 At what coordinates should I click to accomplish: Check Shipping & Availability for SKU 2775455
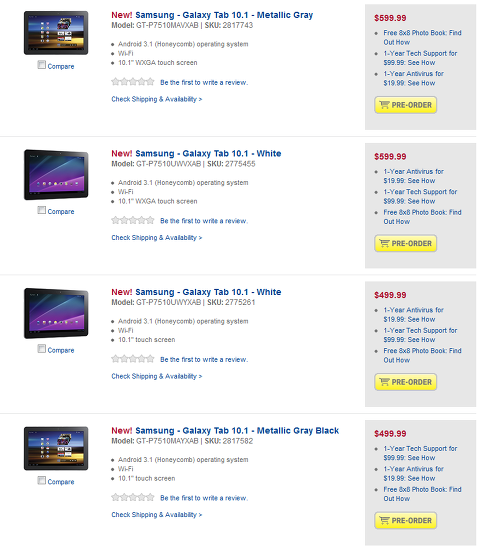(157, 238)
